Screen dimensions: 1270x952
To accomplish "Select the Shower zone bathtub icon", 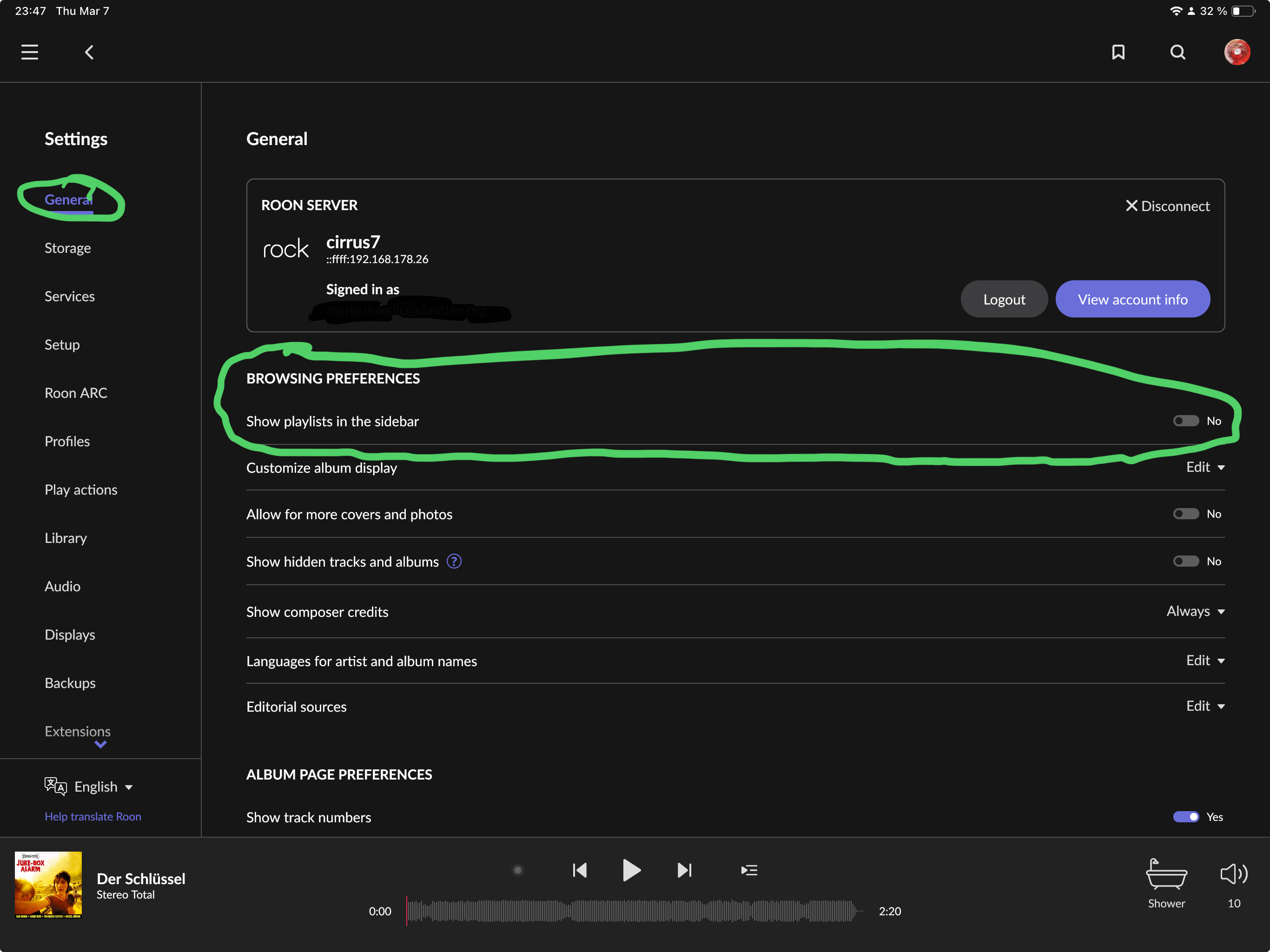I will [x=1166, y=874].
